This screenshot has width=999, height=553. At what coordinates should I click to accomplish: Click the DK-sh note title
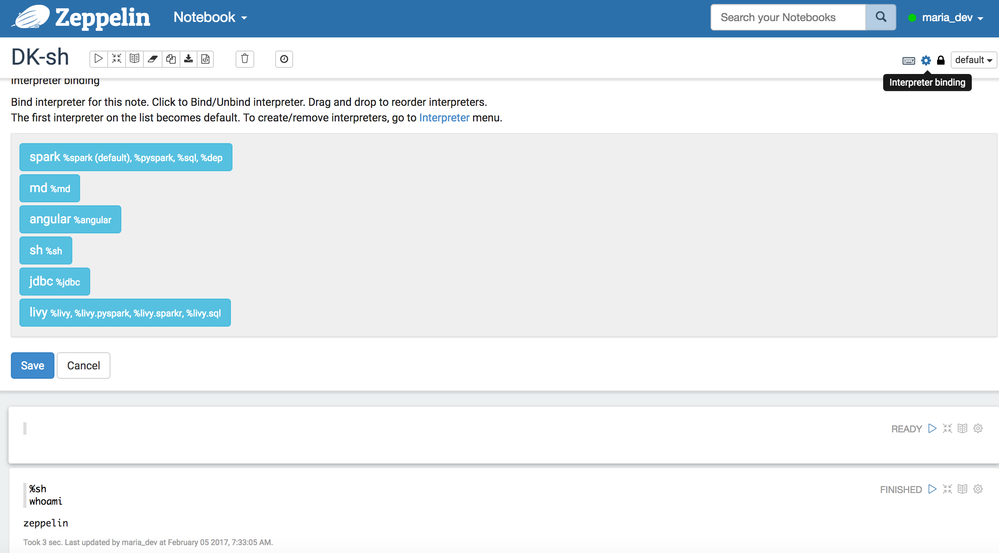[x=40, y=57]
